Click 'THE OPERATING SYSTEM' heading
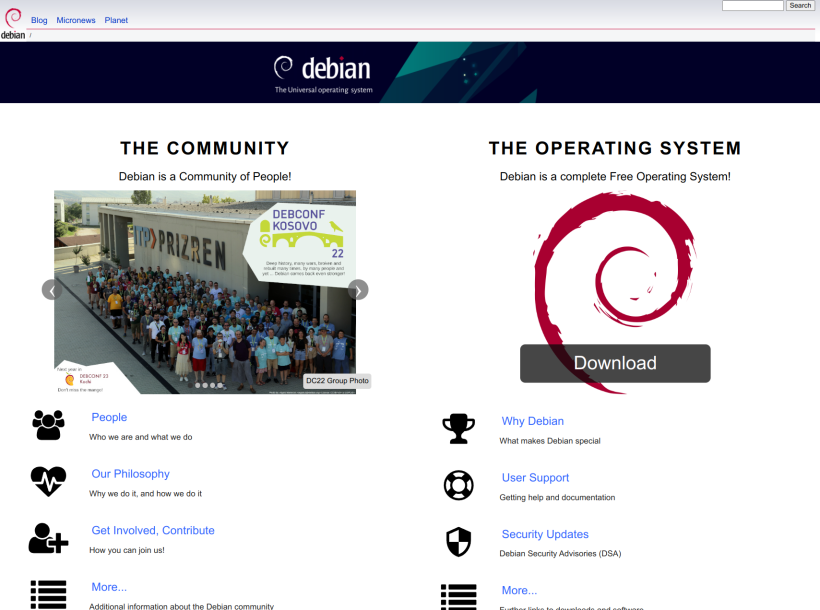Viewport: 820px width, 610px height. (x=615, y=148)
